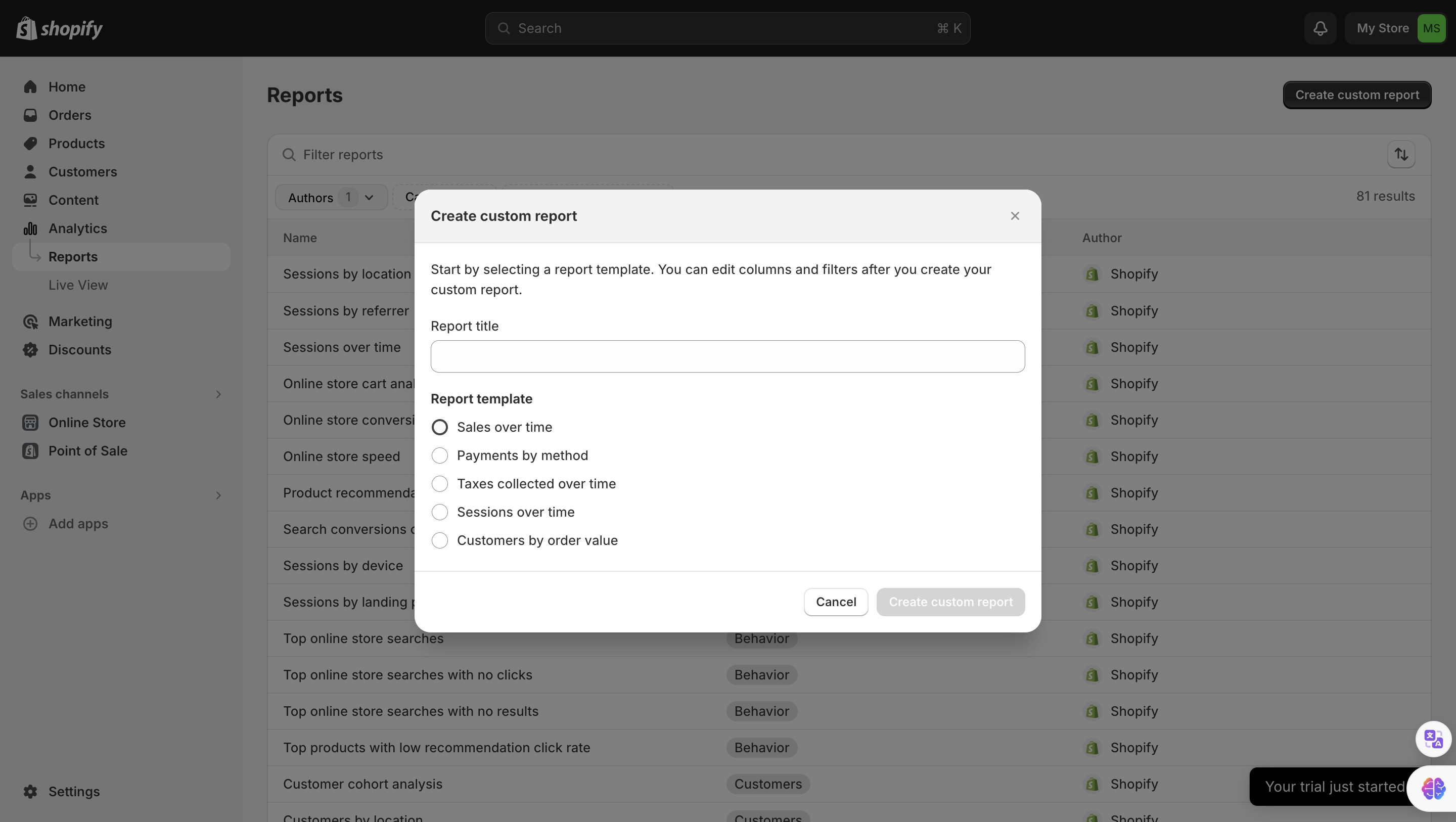Viewport: 1456px width, 822px height.
Task: Expand the Apps section chevron
Action: [x=218, y=495]
